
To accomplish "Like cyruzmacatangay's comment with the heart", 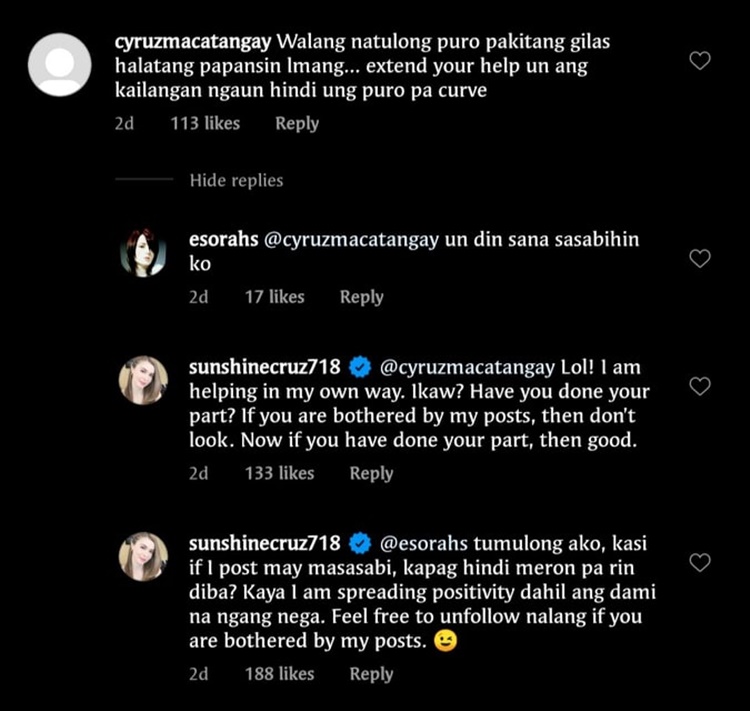I will (x=700, y=61).
